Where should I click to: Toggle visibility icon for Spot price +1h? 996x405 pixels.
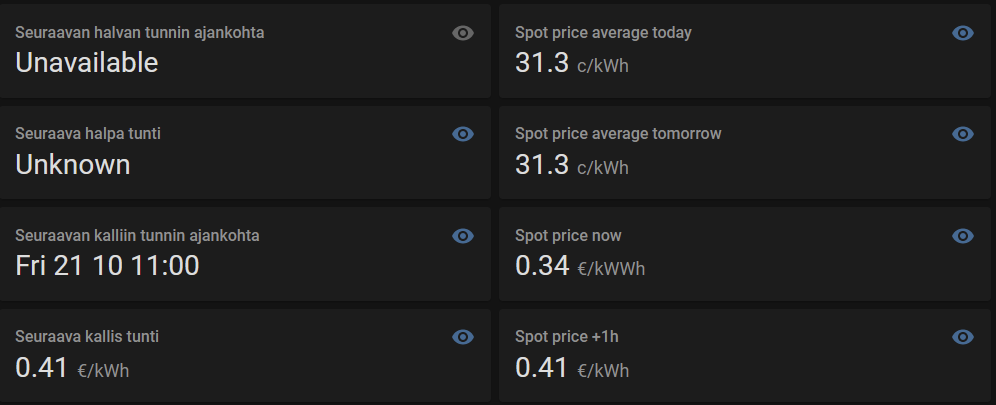coord(963,337)
